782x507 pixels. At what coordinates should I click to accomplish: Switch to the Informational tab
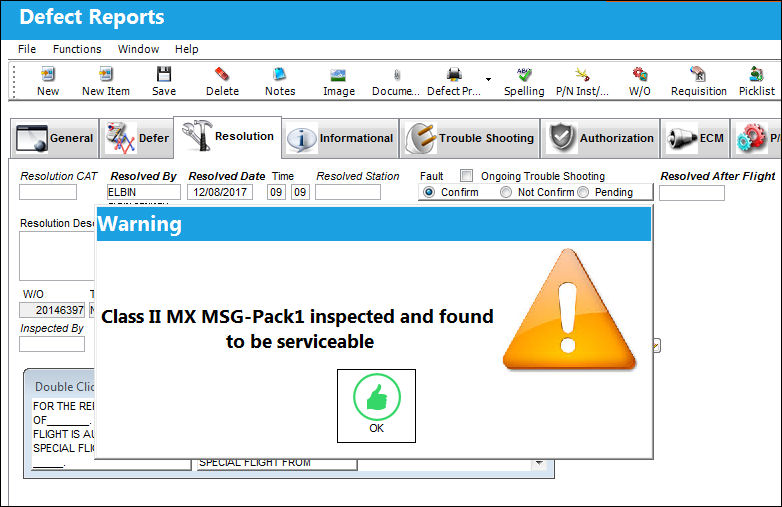(x=341, y=138)
